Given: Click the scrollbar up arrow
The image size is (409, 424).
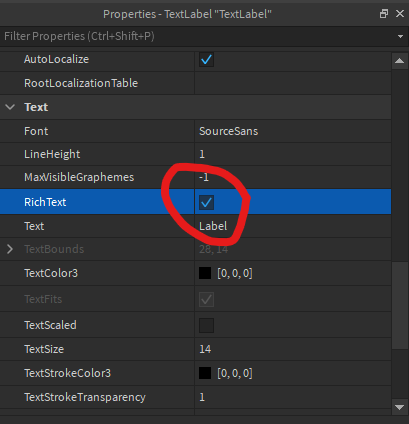Looking at the screenshot, I should 399,61.
